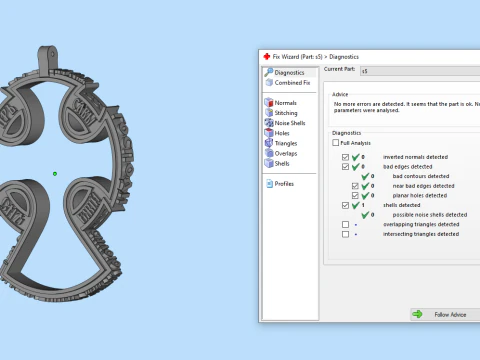Click the Overlaps icon
Viewport: 480px width, 360px height.
tap(269, 153)
